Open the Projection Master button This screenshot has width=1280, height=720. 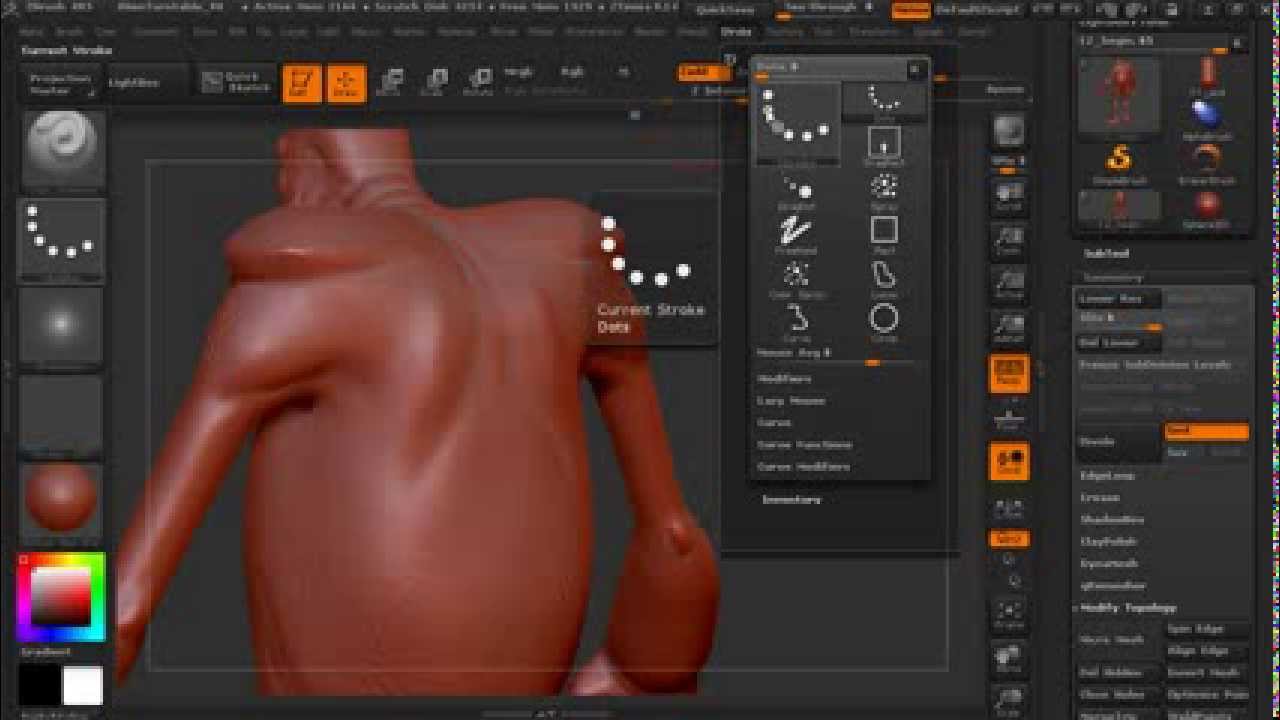point(61,83)
